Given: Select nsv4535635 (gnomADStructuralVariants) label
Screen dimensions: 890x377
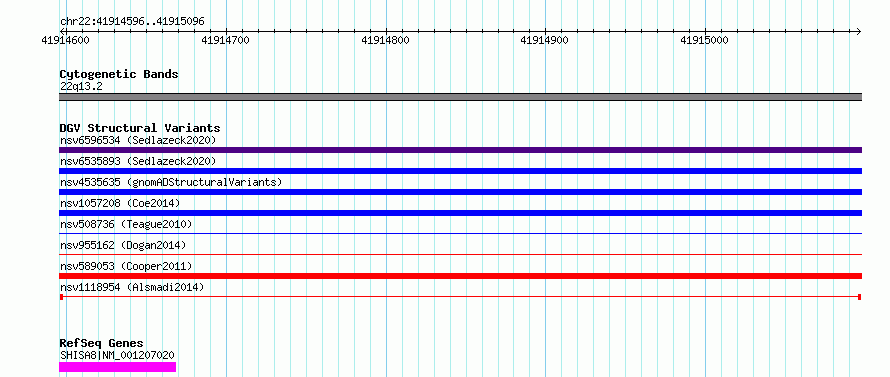Looking at the screenshot, I should point(171,182).
